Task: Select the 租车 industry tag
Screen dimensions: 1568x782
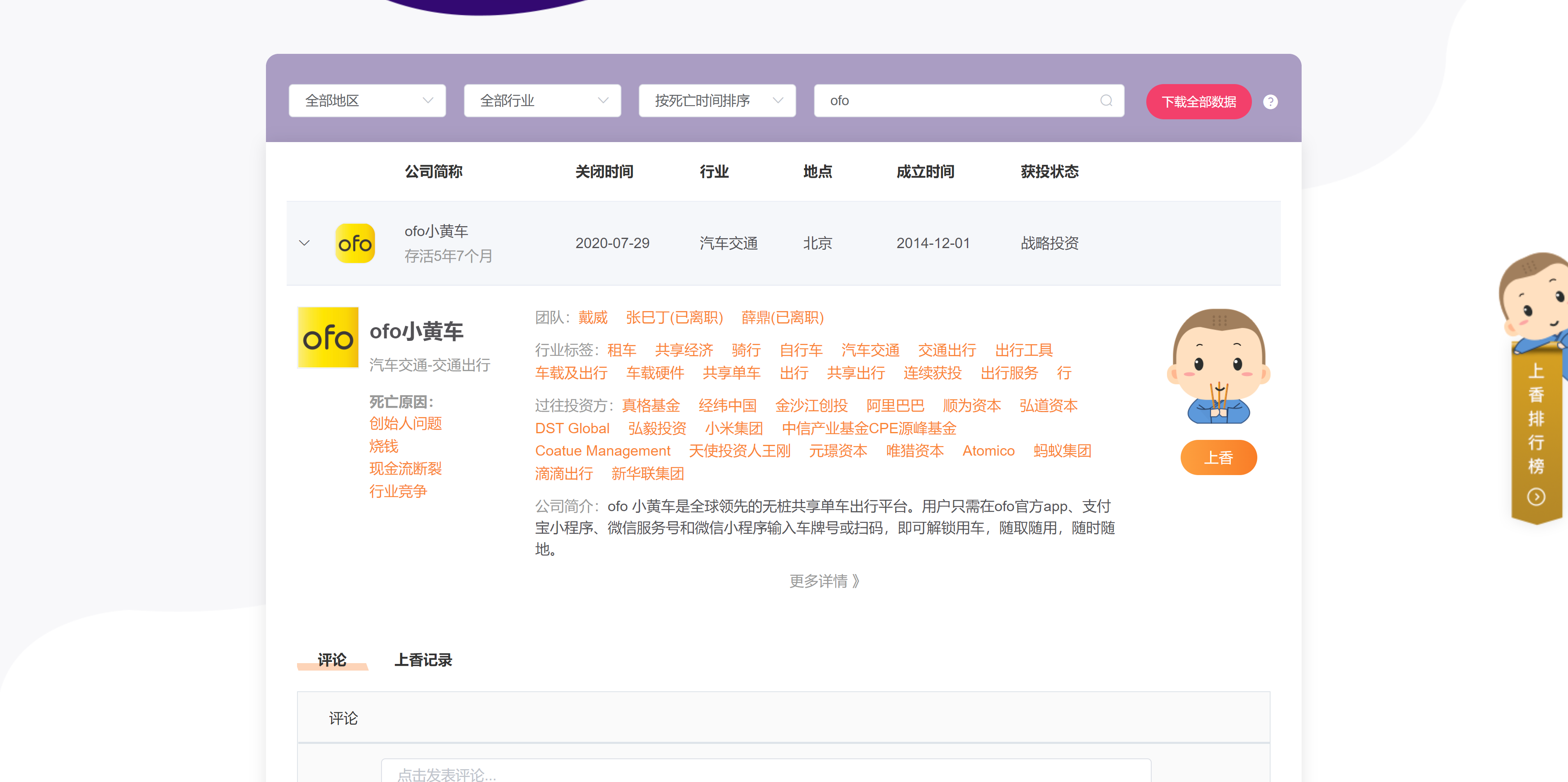Action: coord(621,350)
